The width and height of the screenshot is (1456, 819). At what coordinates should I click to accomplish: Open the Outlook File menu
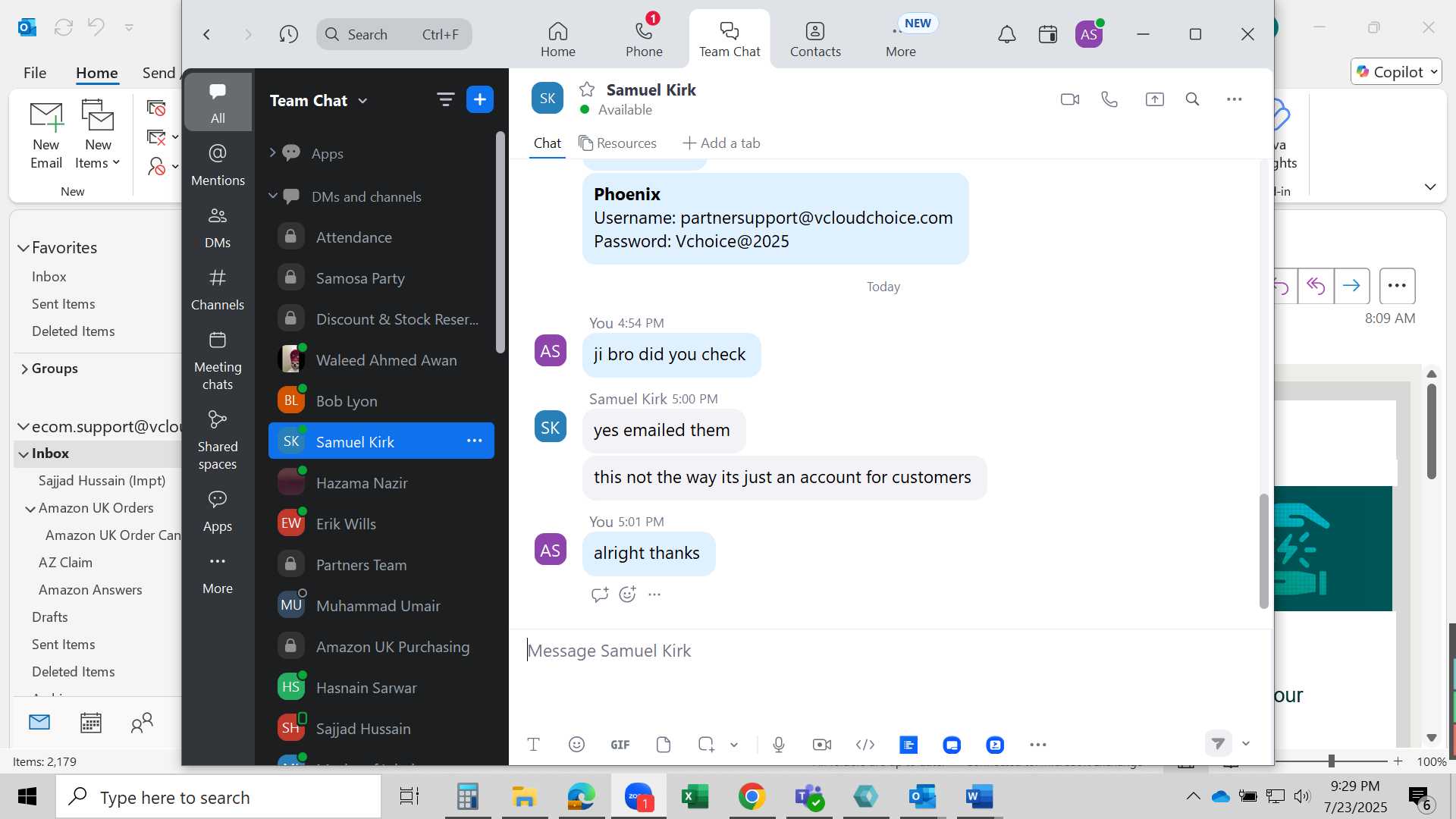tap(35, 72)
